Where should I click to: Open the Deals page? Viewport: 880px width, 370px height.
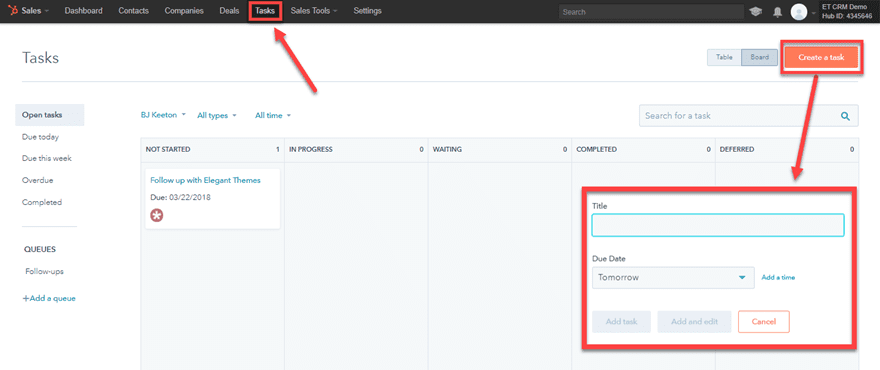pos(230,11)
